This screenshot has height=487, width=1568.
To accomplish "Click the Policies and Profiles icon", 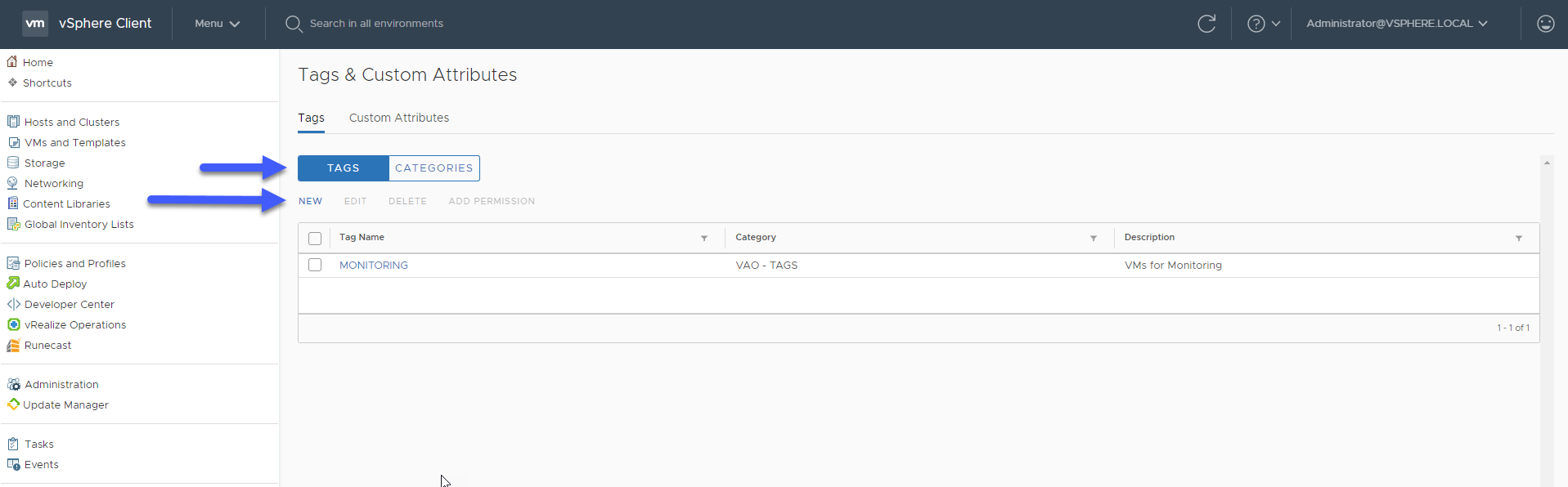I will coord(13,263).
